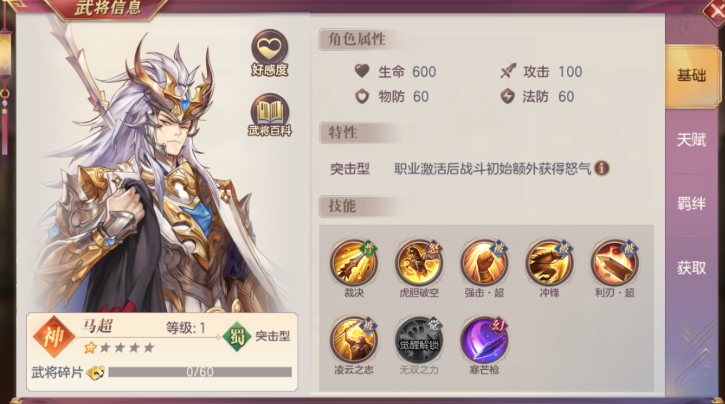Select the 寒芒枪 skill icon

(484, 340)
